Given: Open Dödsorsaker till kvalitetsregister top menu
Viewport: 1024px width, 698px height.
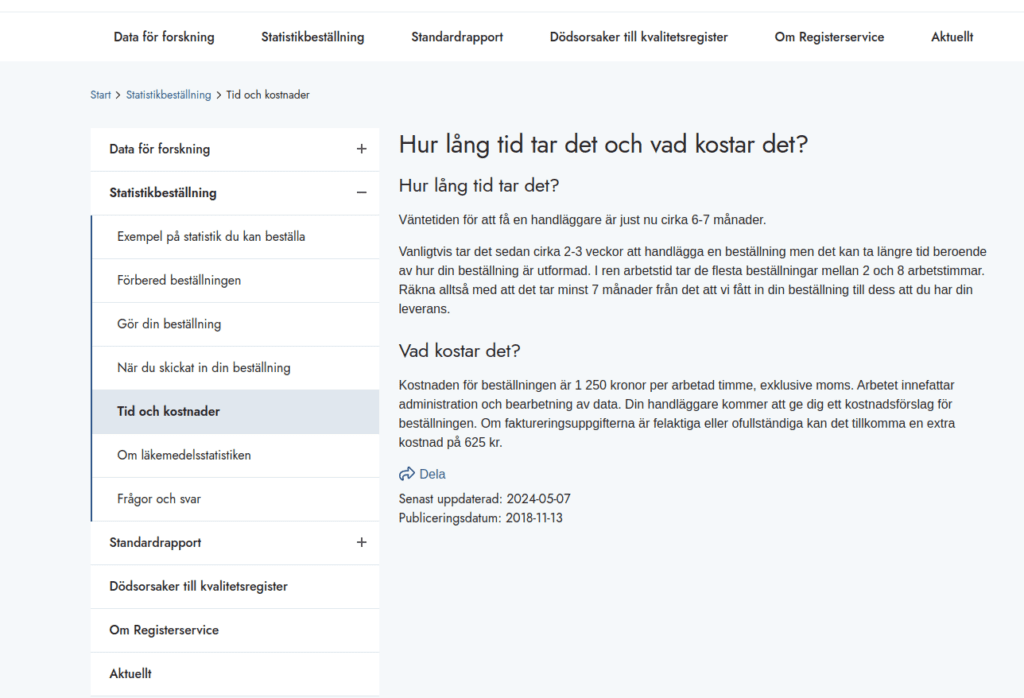Looking at the screenshot, I should (x=638, y=37).
